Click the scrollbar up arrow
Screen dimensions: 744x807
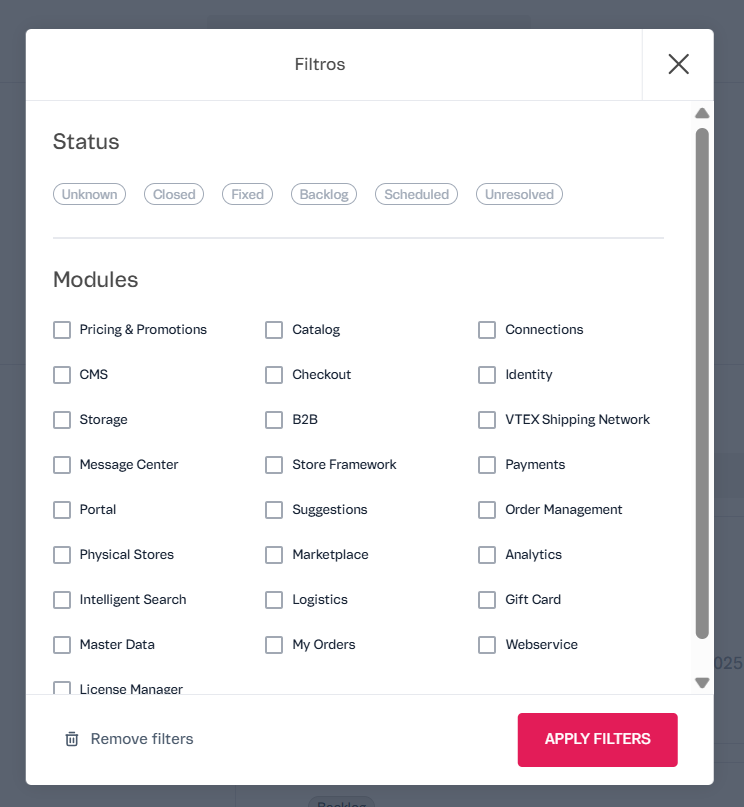(x=702, y=113)
